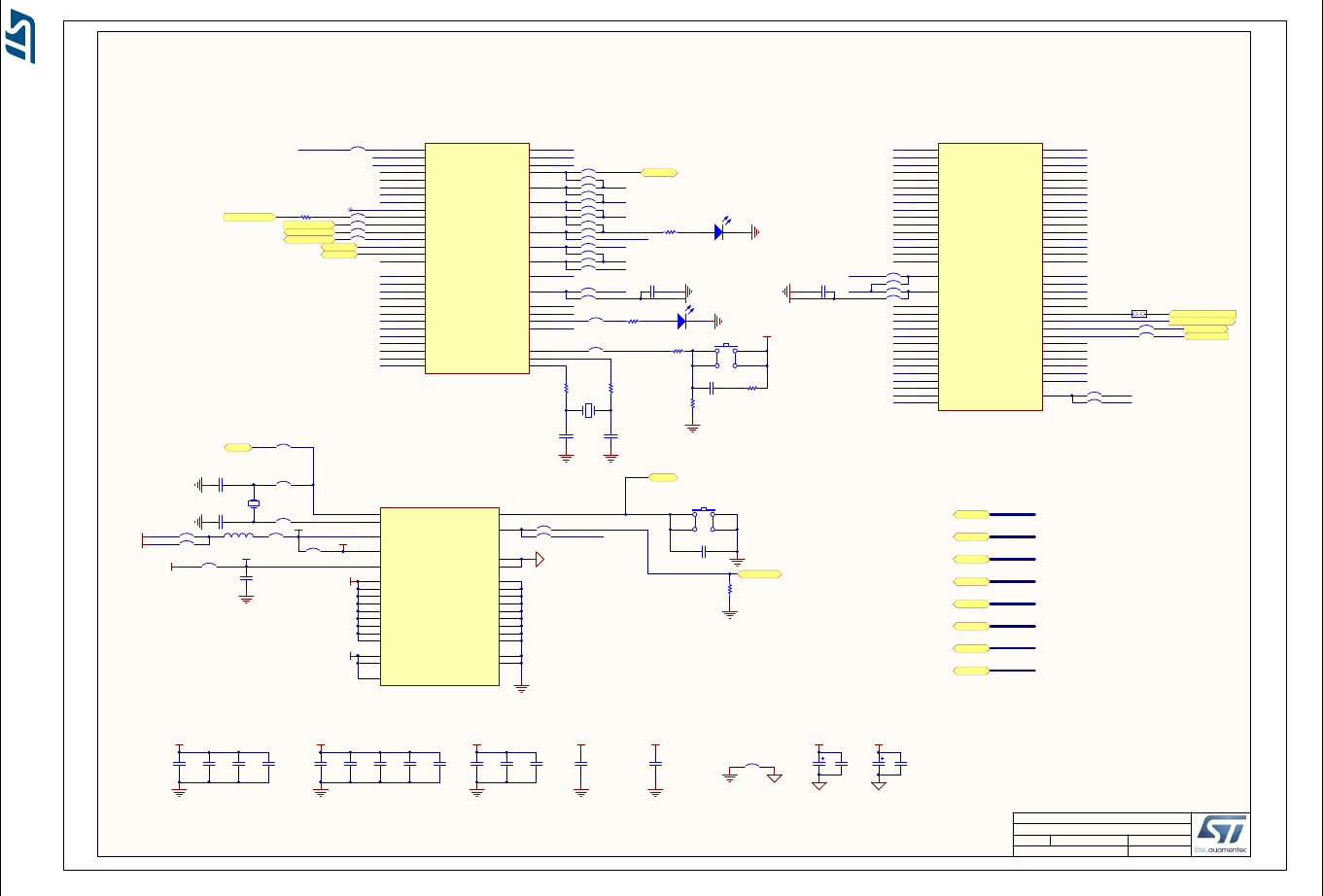Select the small triangle buffer symbol beside the bottom IC
1323x896 pixels.
(540, 560)
